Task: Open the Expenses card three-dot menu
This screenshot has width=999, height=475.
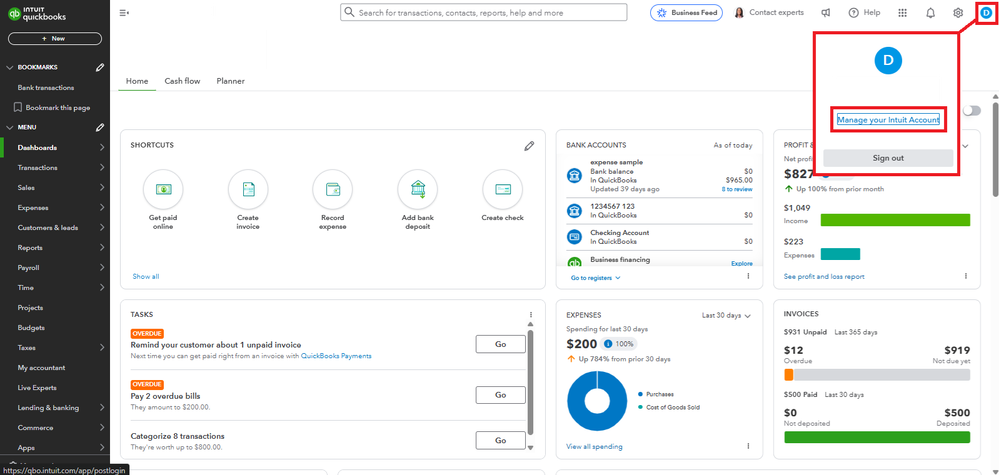Action: [x=748, y=446]
